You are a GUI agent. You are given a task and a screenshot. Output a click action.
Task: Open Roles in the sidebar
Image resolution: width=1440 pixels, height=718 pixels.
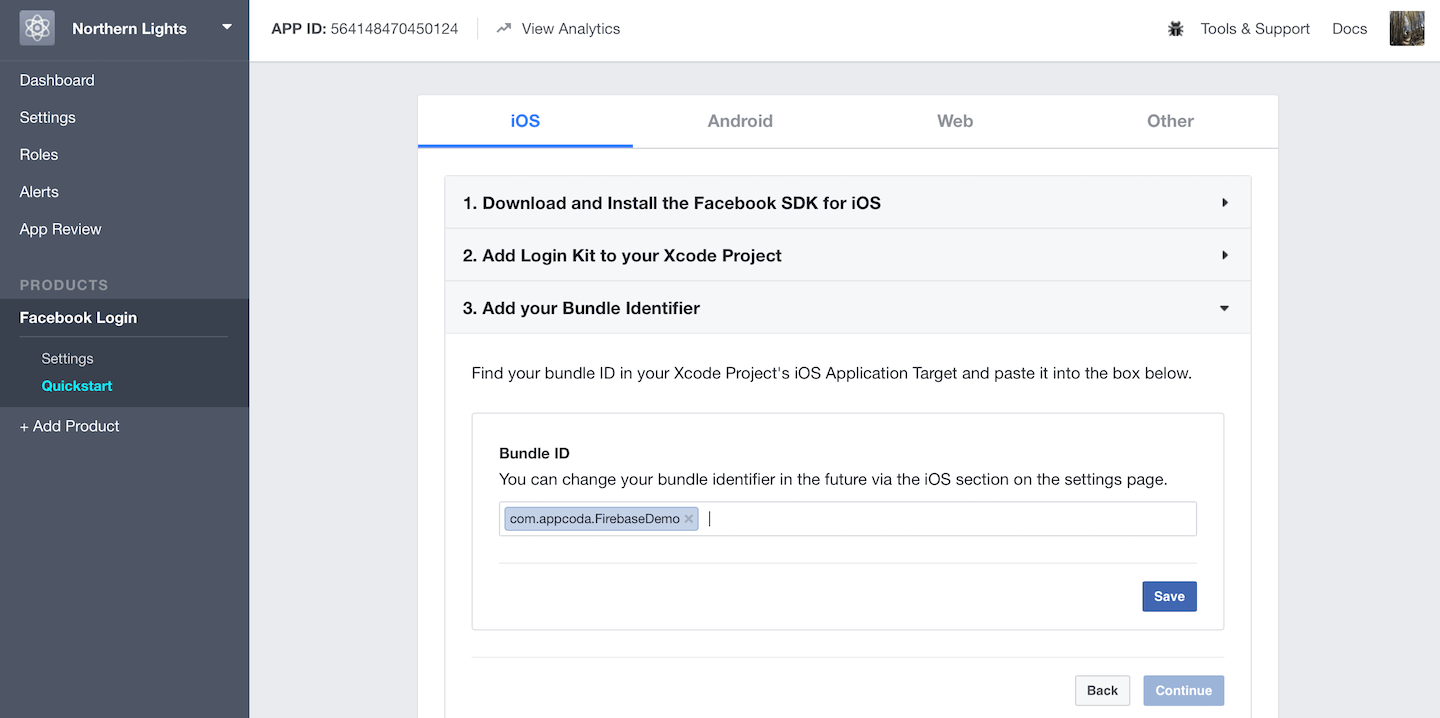[x=39, y=154]
